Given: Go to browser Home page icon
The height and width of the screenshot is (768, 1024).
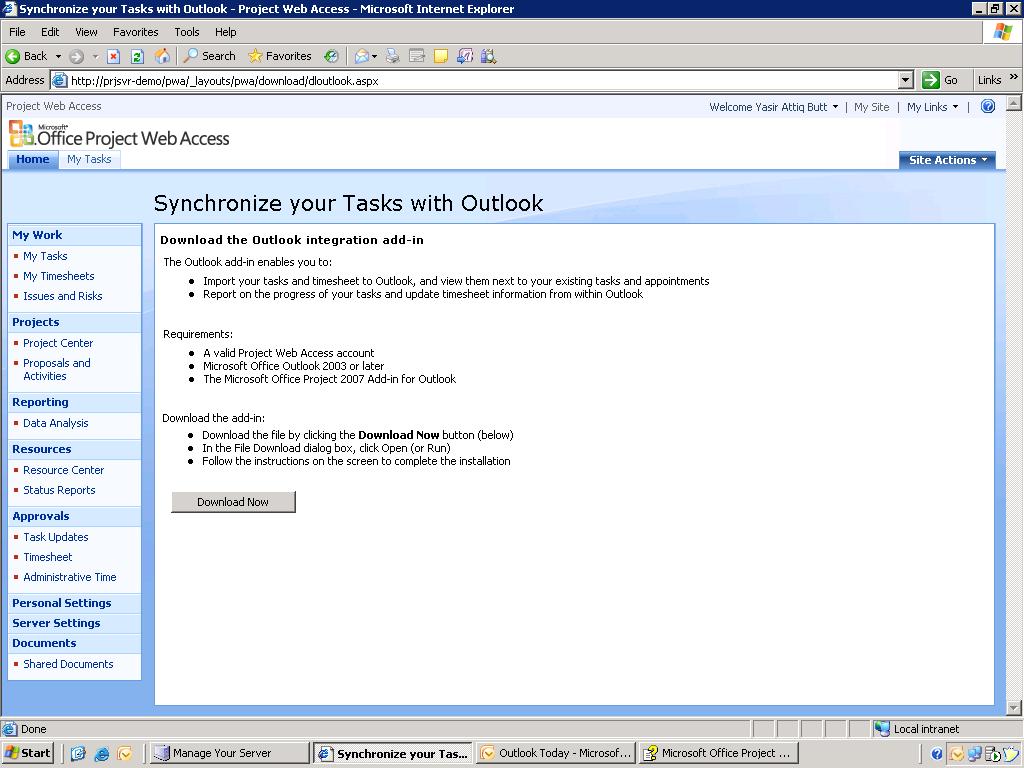Looking at the screenshot, I should pos(162,56).
